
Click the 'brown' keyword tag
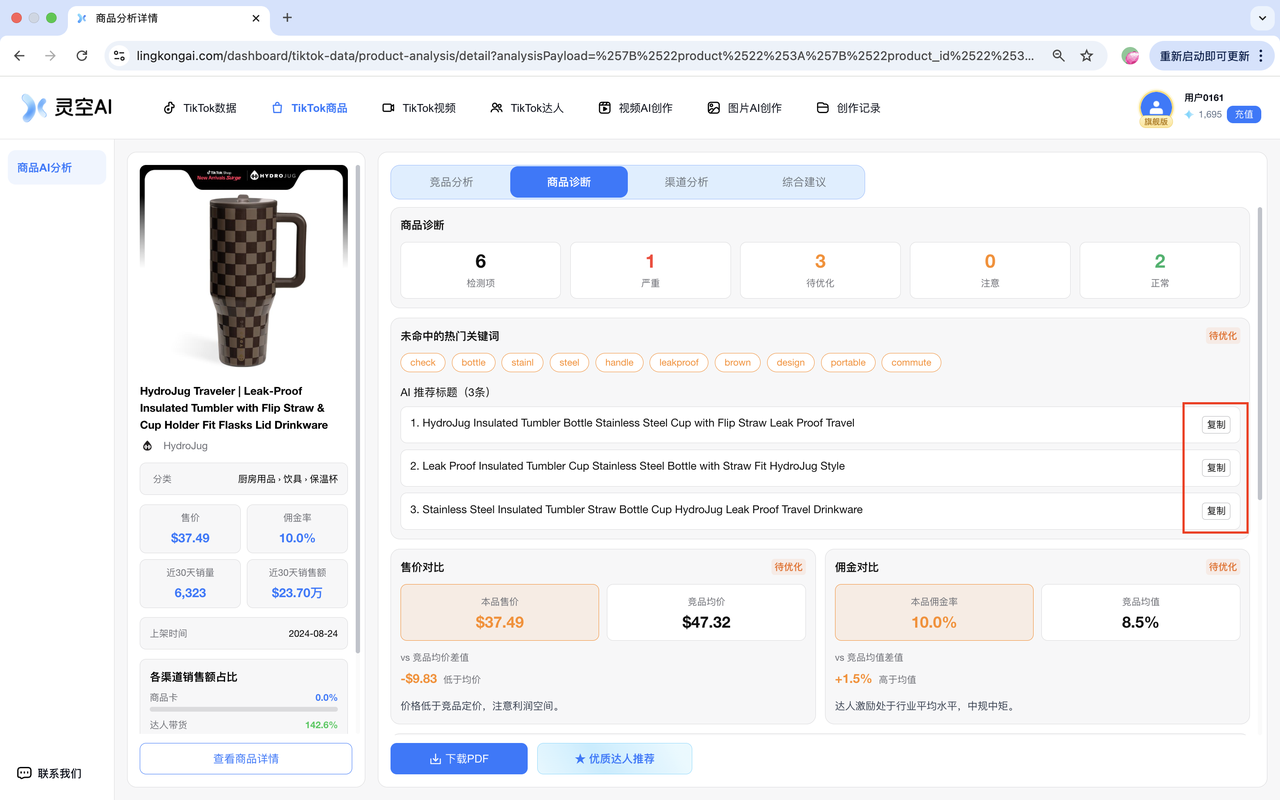click(738, 362)
